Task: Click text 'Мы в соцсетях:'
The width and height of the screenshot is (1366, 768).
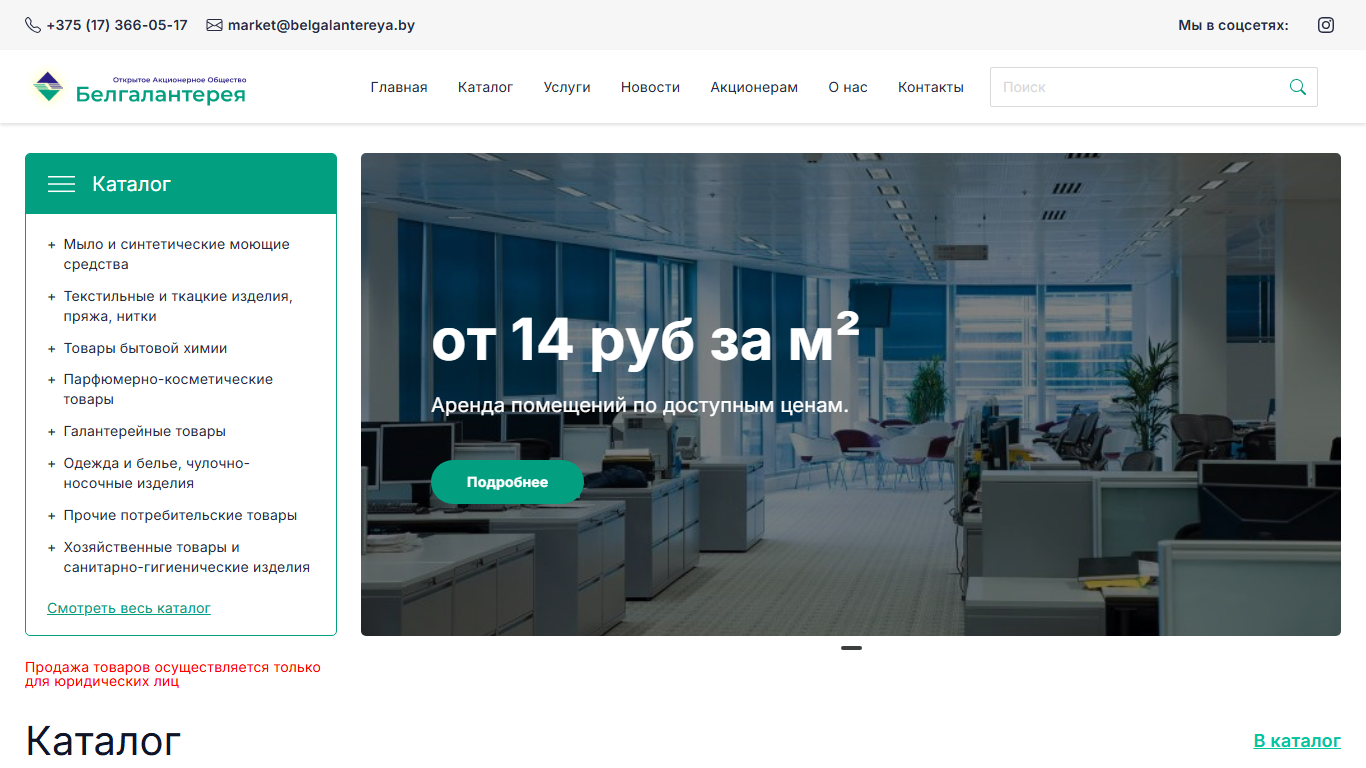Action: [x=1233, y=25]
